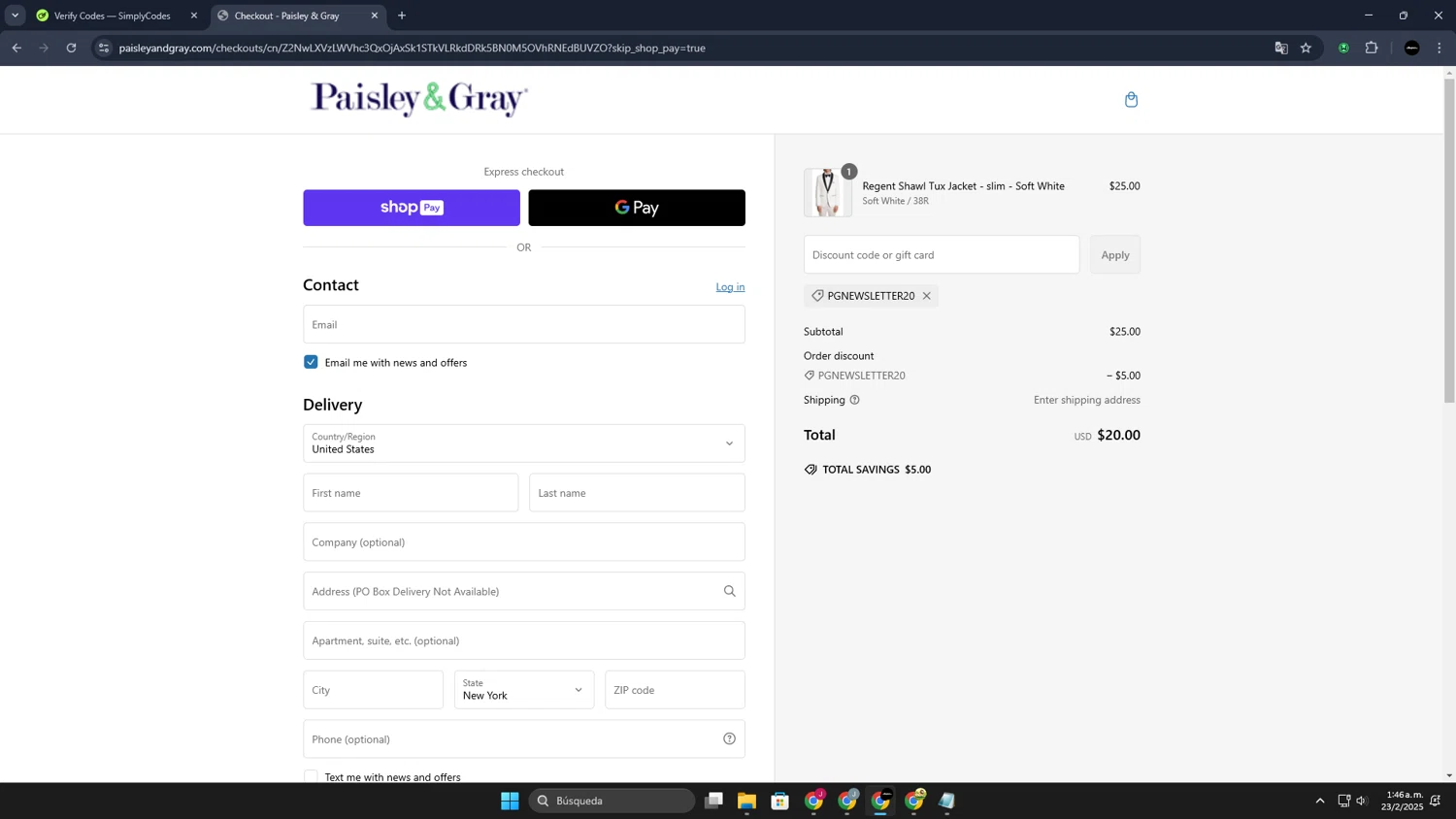This screenshot has width=1456, height=819.
Task: Open the translate page icon
Action: click(1280, 48)
